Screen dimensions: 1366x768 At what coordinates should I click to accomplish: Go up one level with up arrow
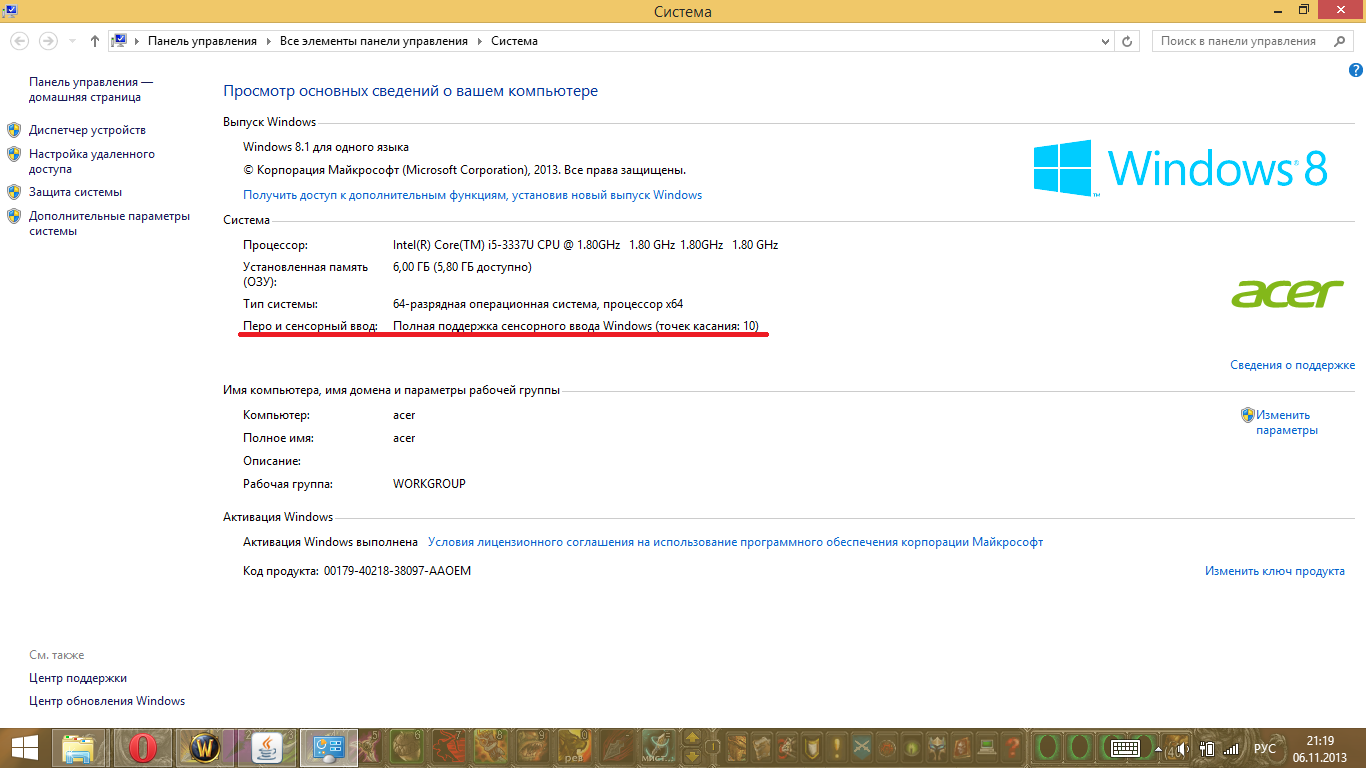tap(95, 41)
